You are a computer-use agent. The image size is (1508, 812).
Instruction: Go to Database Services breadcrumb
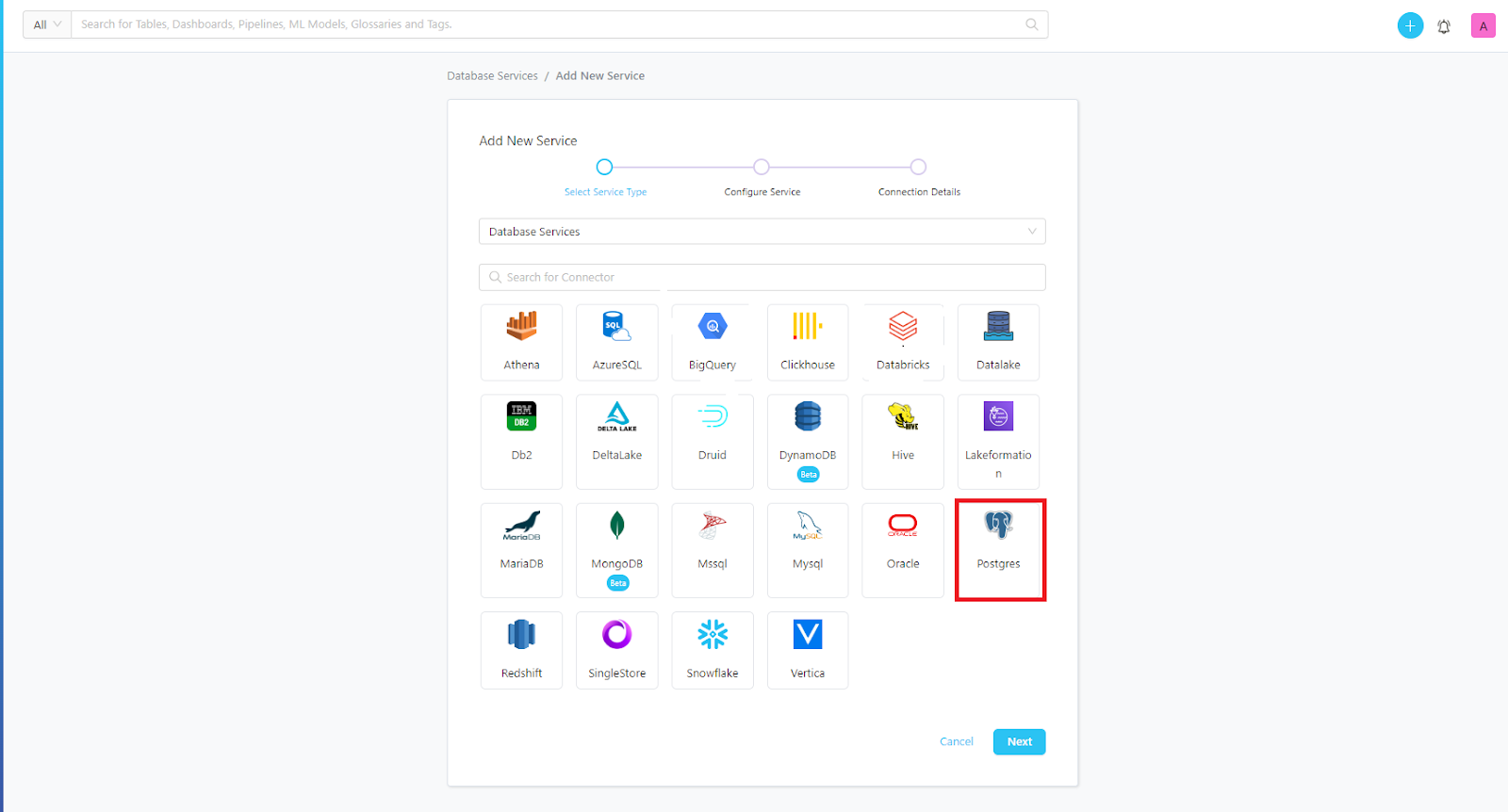(492, 76)
